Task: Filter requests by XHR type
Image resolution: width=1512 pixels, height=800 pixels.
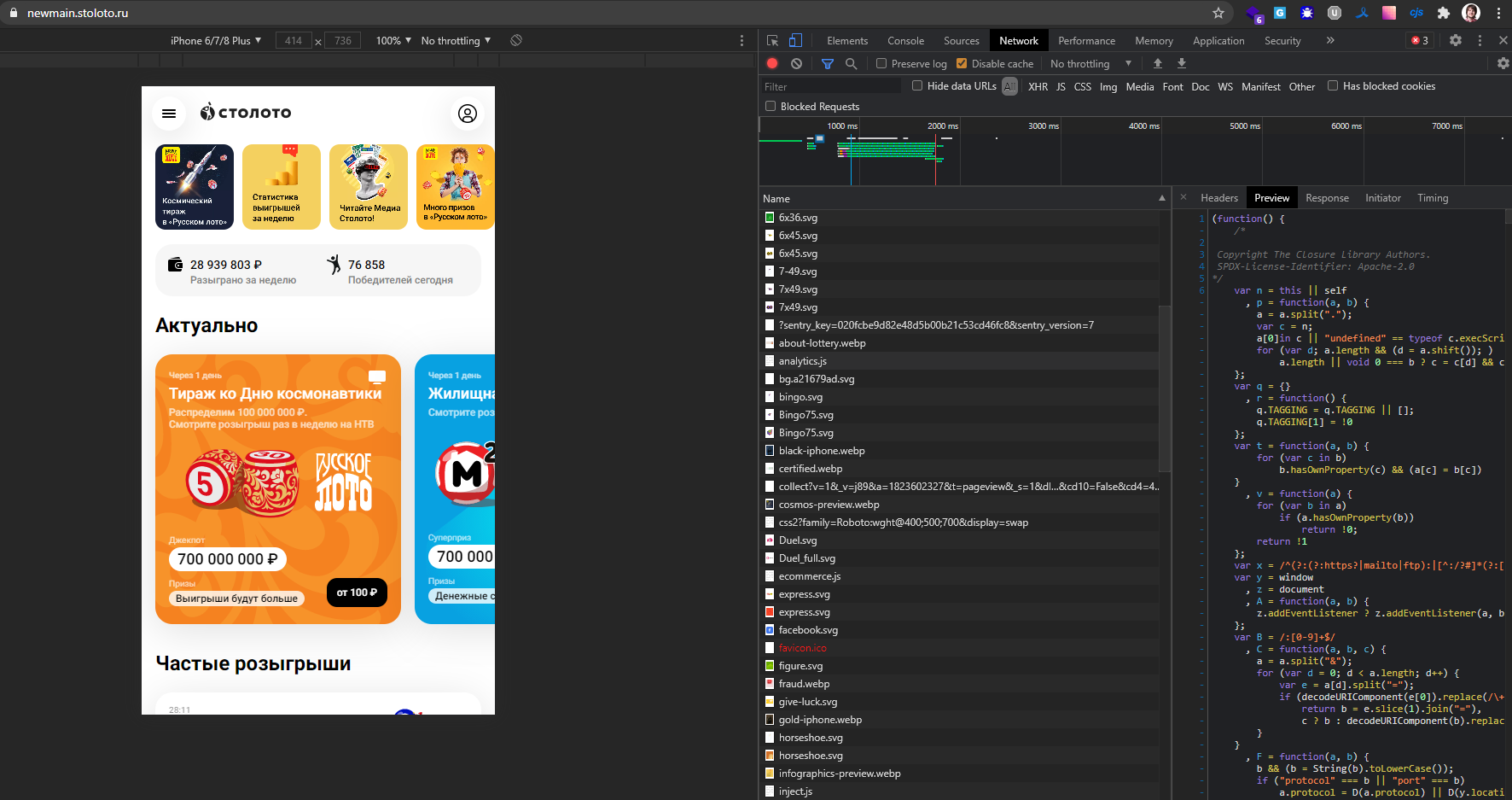Action: [x=1038, y=86]
